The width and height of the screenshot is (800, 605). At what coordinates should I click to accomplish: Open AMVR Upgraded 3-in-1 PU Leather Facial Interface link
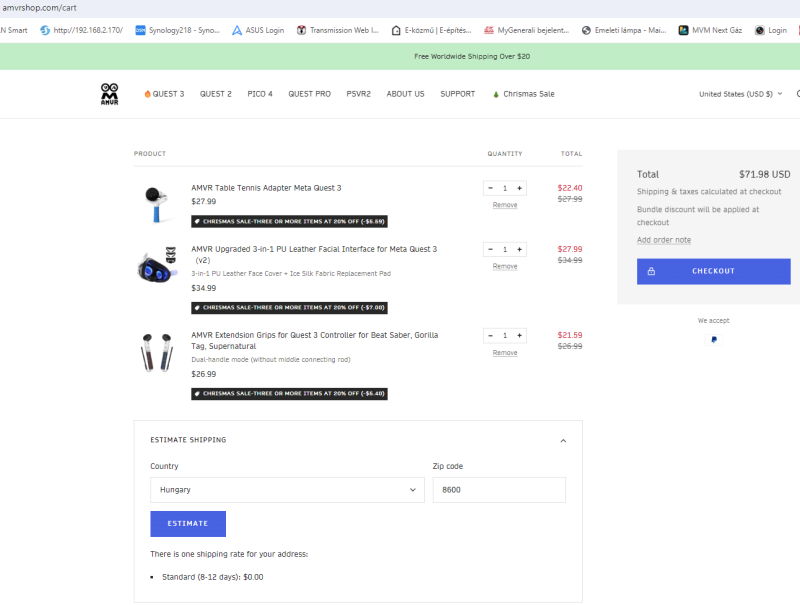(x=314, y=255)
